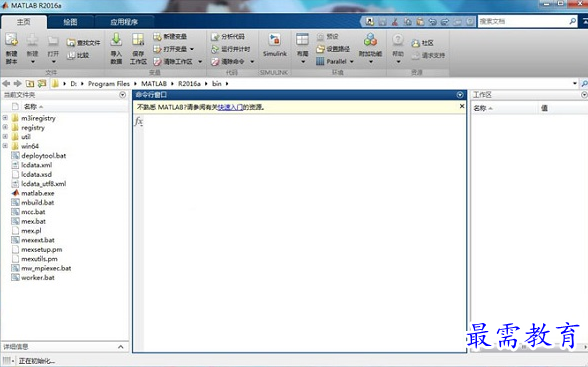Click the undo arrow in quick access bar
Image resolution: width=588 pixels, height=367 pixels.
432,22
